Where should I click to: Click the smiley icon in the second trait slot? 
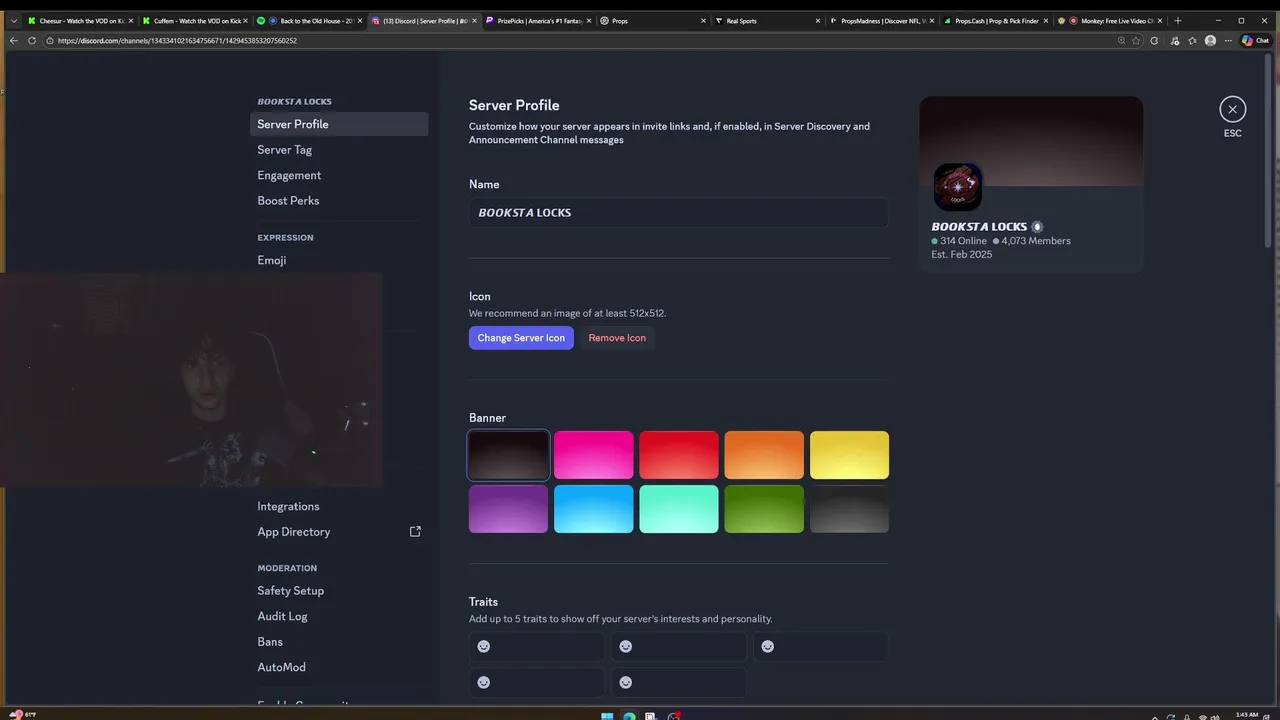click(x=626, y=647)
